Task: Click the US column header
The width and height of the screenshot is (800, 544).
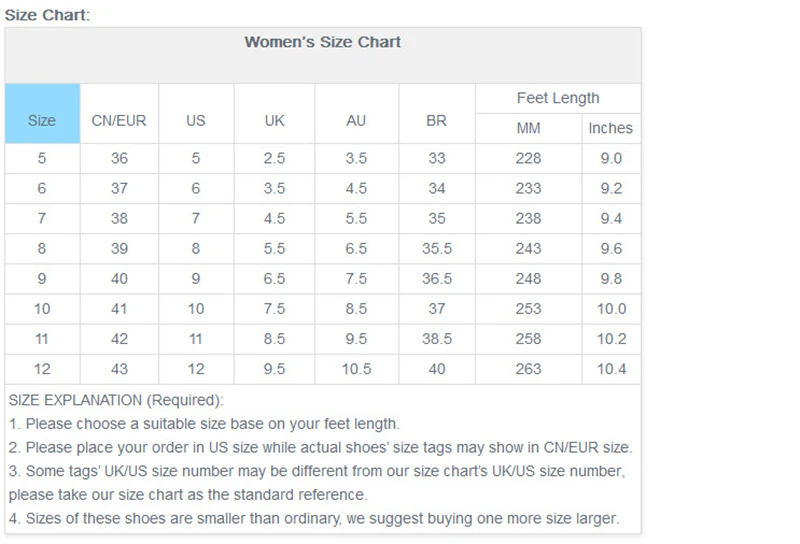Action: [196, 120]
